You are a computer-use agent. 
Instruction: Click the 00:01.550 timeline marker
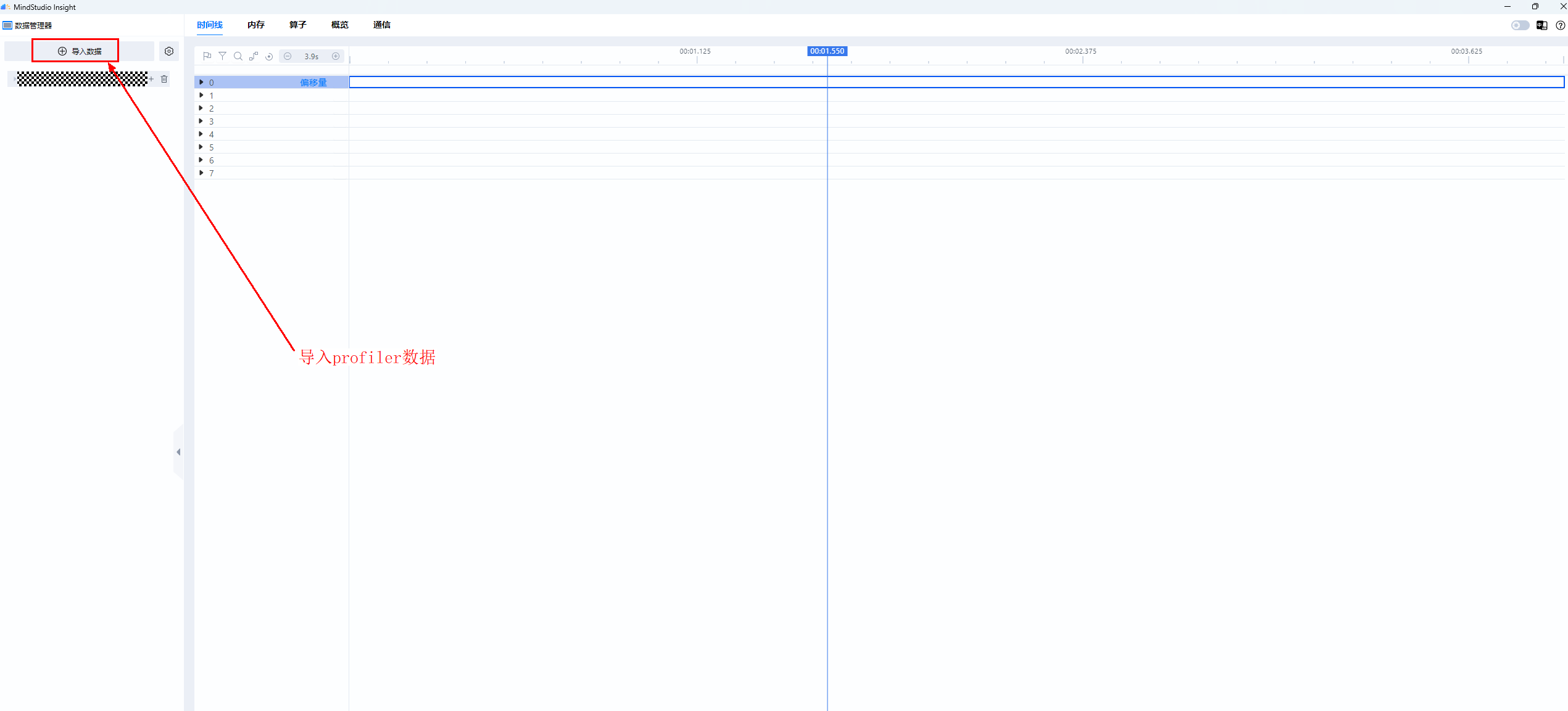pyautogui.click(x=827, y=51)
